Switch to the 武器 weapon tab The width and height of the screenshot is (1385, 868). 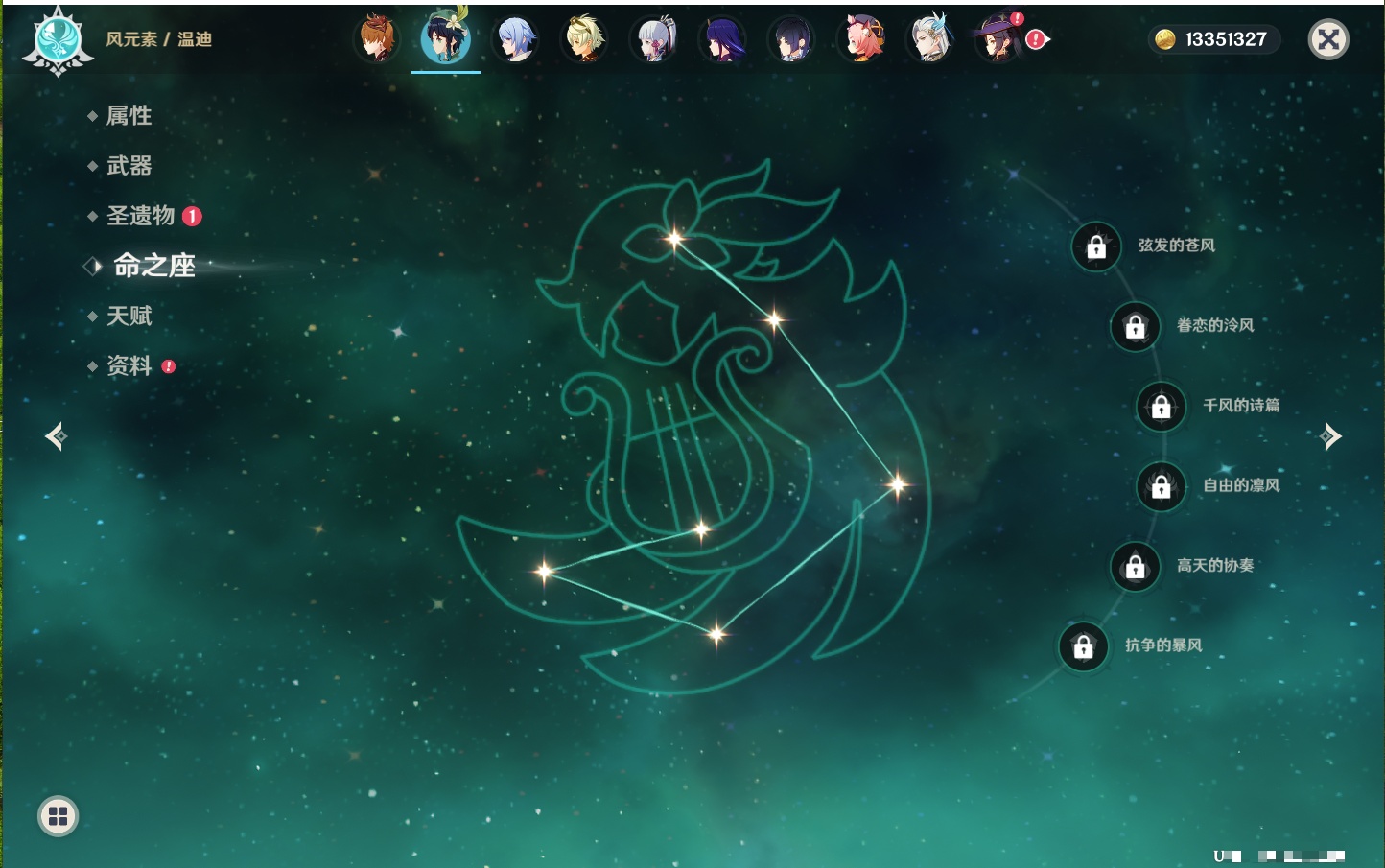point(129,166)
